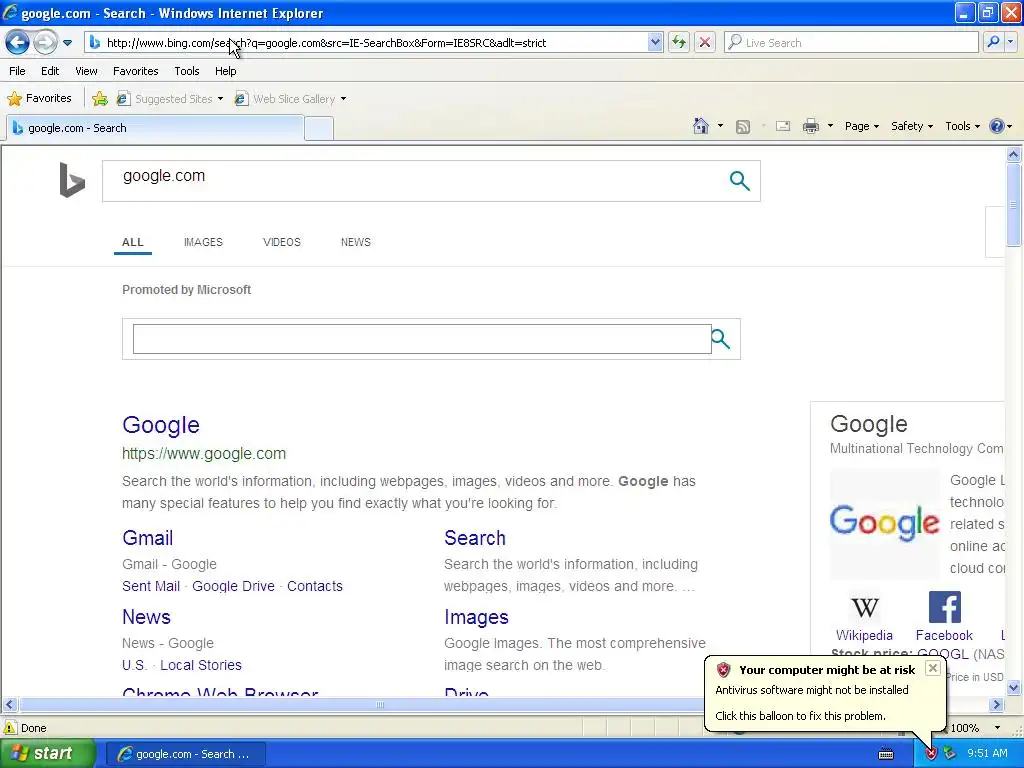
Task: Open the Safety command menu
Action: click(x=912, y=126)
